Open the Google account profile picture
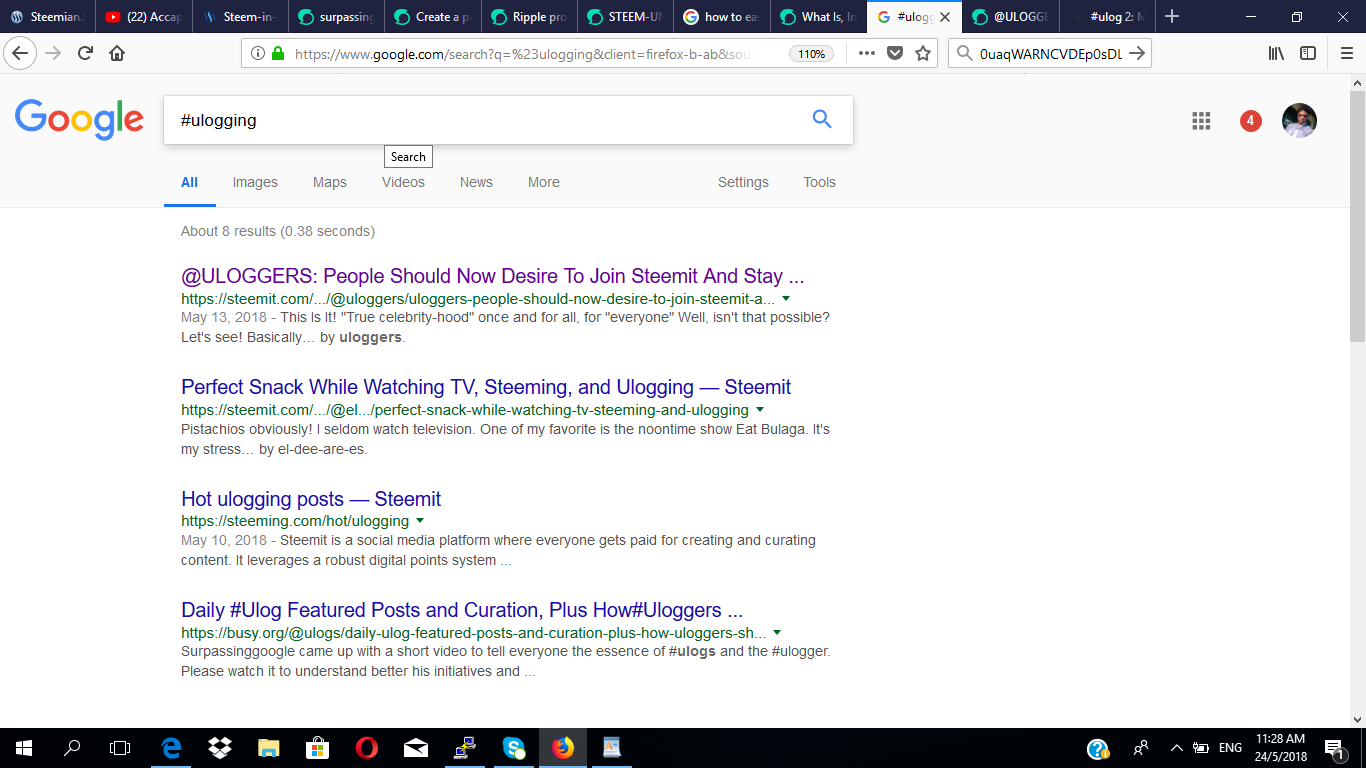This screenshot has width=1366, height=768. point(1299,121)
